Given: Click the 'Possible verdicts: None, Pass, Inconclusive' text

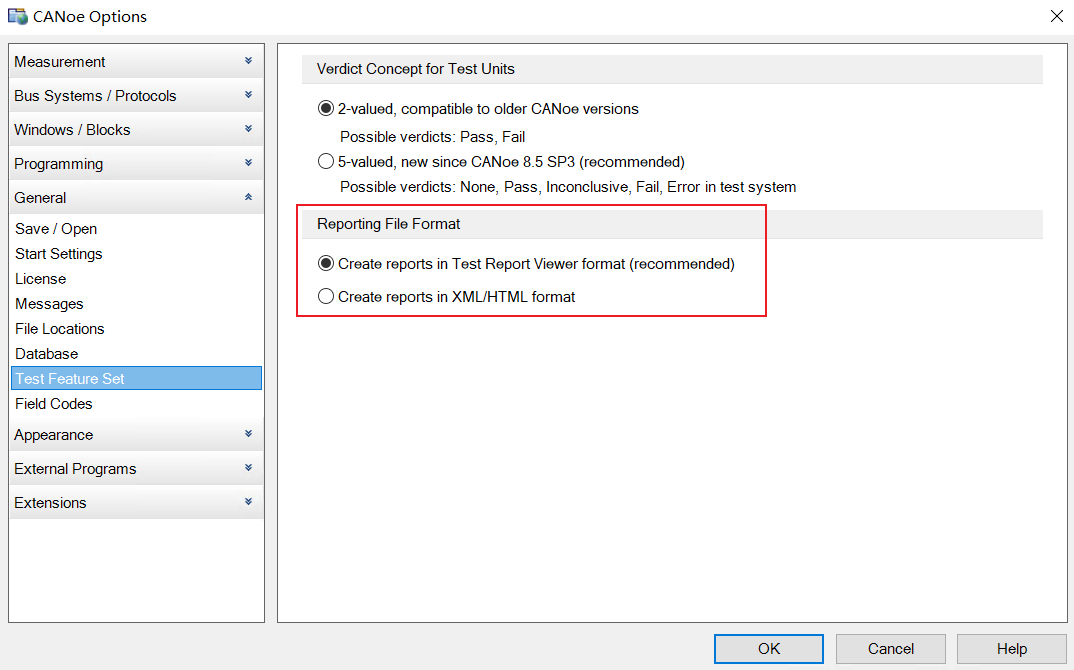Looking at the screenshot, I should [x=568, y=187].
